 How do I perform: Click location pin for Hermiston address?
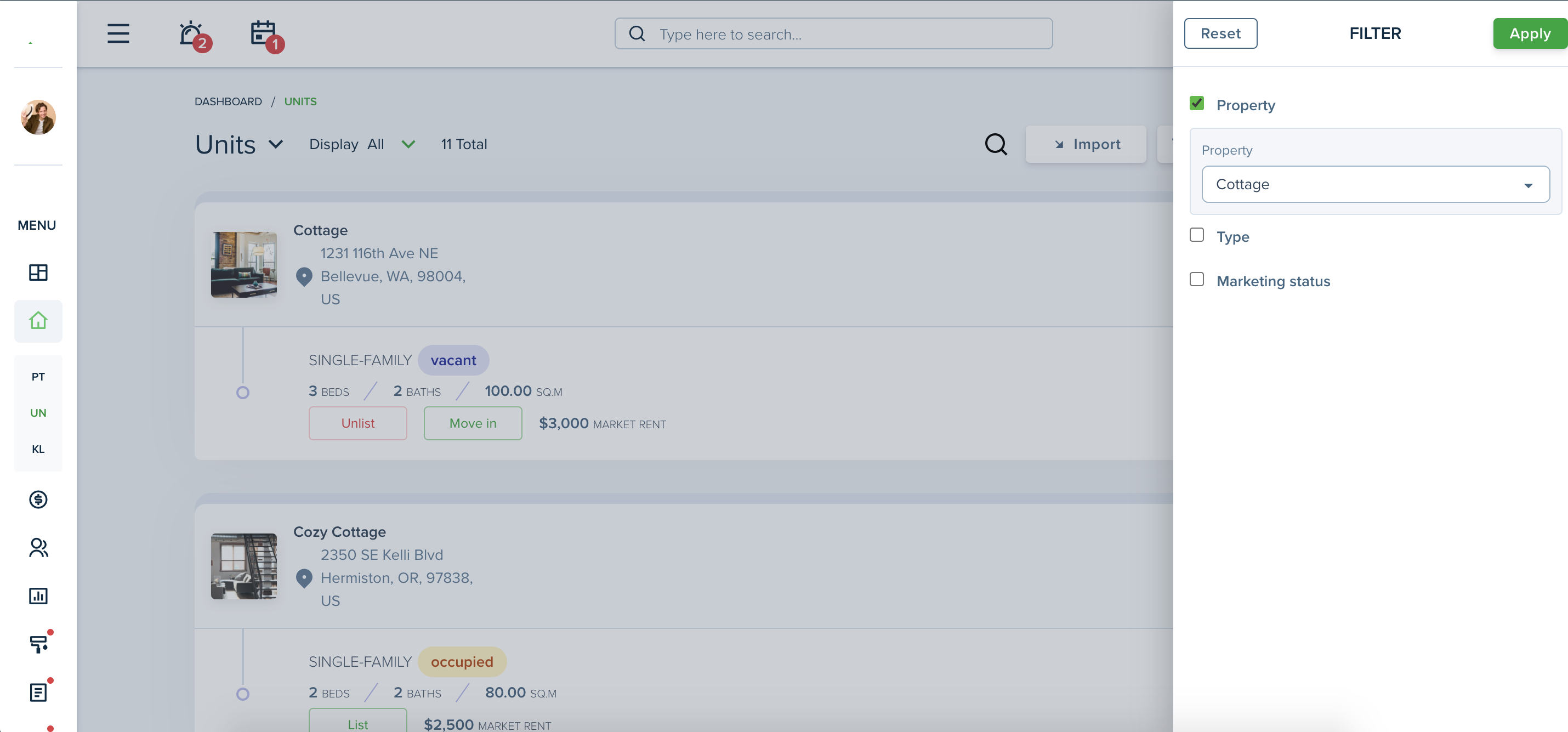pos(304,578)
